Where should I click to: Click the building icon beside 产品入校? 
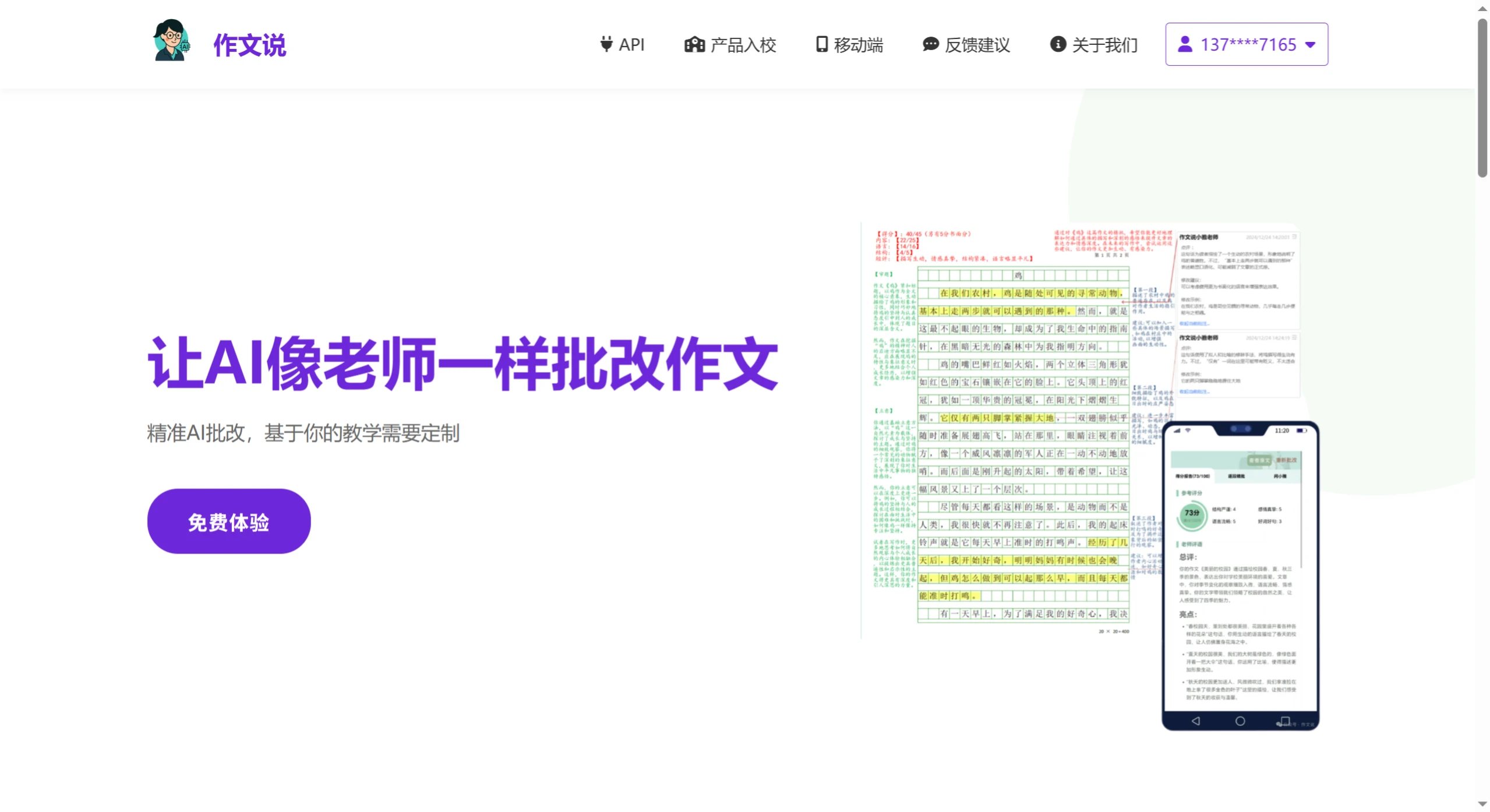point(694,44)
